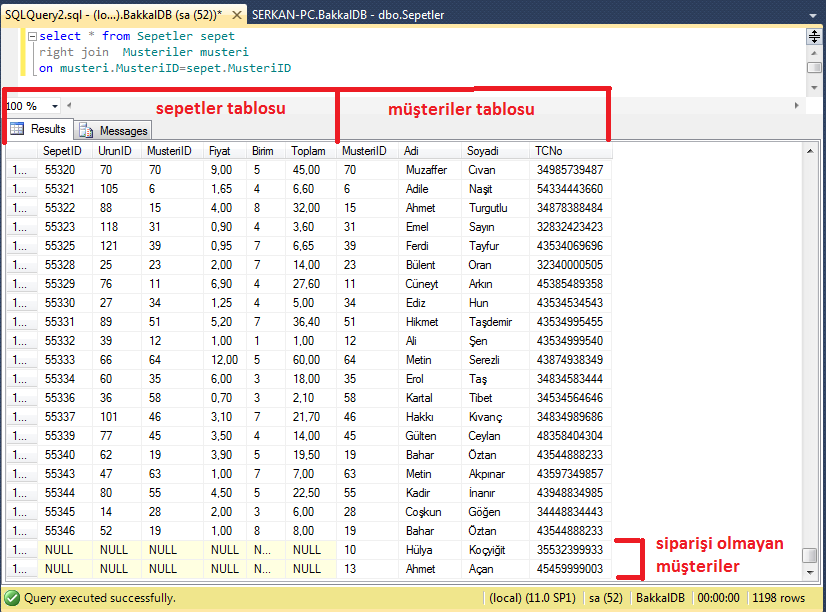Click the Soyadi column header

pos(495,151)
